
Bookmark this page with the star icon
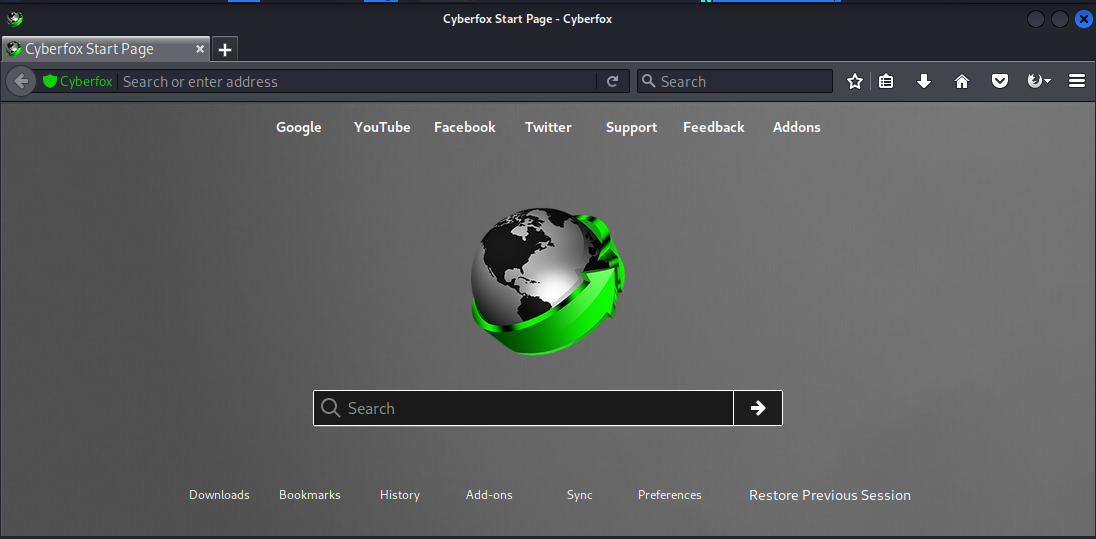click(854, 82)
